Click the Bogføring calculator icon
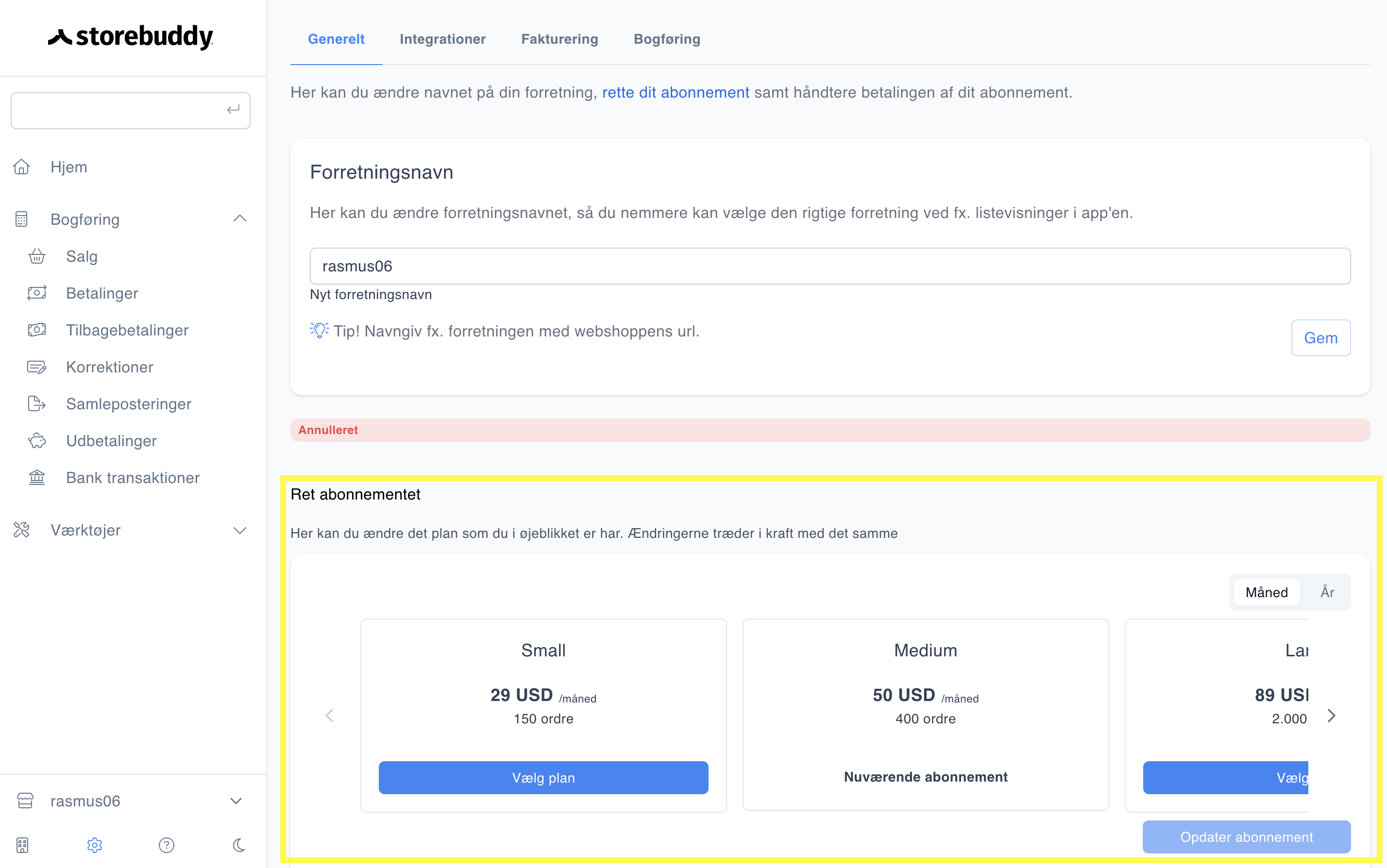This screenshot has height=868, width=1387. 21,219
